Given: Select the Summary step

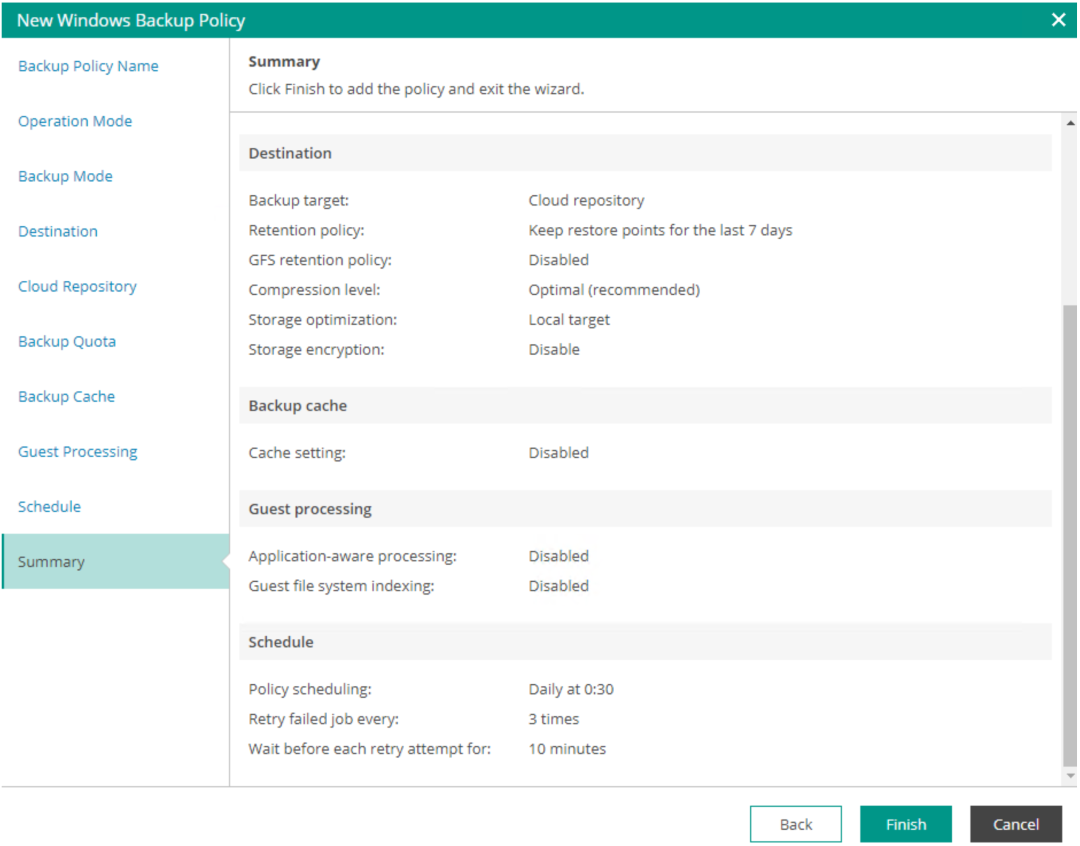Looking at the screenshot, I should click(x=115, y=561).
